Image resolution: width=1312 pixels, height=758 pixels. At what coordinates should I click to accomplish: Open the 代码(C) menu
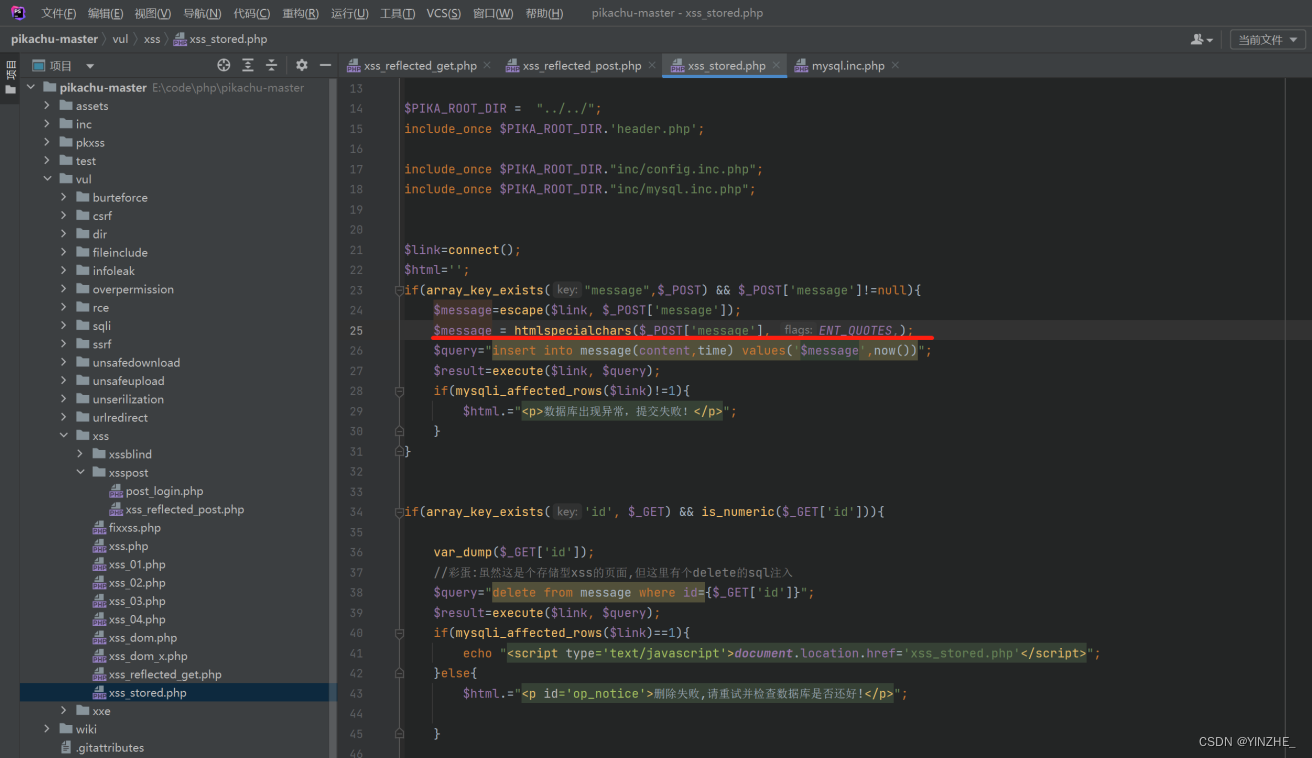point(251,13)
